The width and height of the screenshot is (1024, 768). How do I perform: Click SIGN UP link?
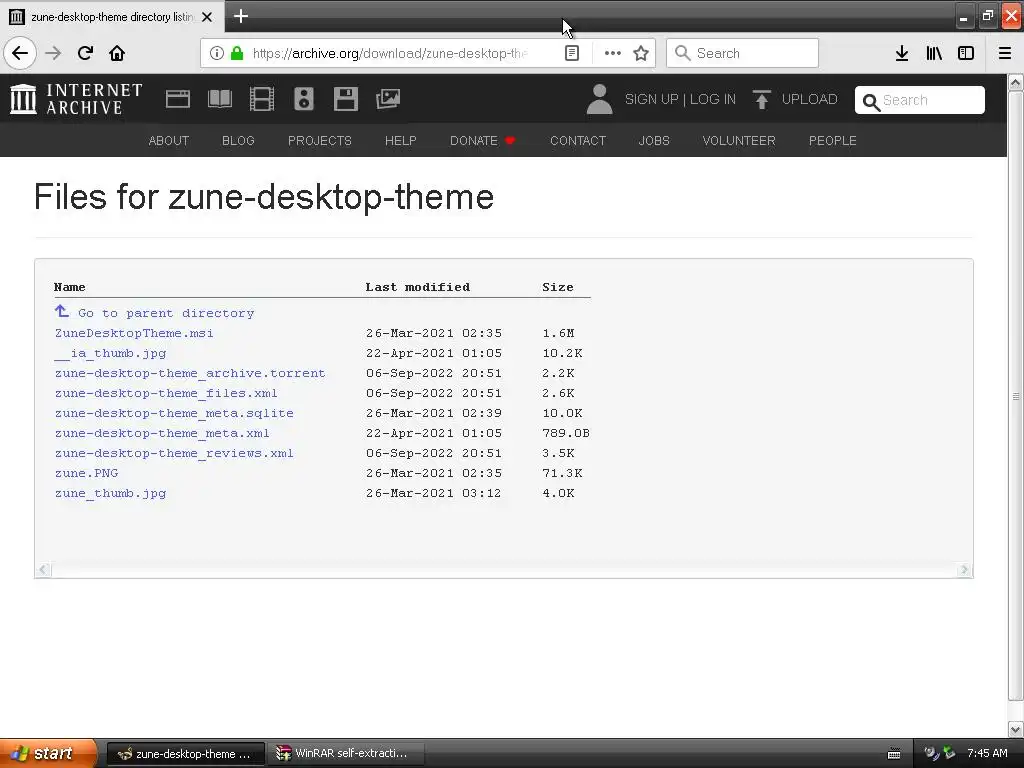pyautogui.click(x=651, y=99)
